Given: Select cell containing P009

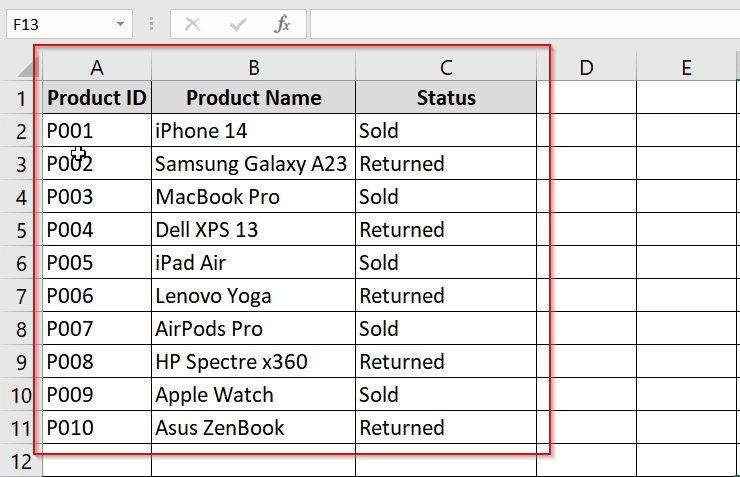Looking at the screenshot, I should coord(97,394).
